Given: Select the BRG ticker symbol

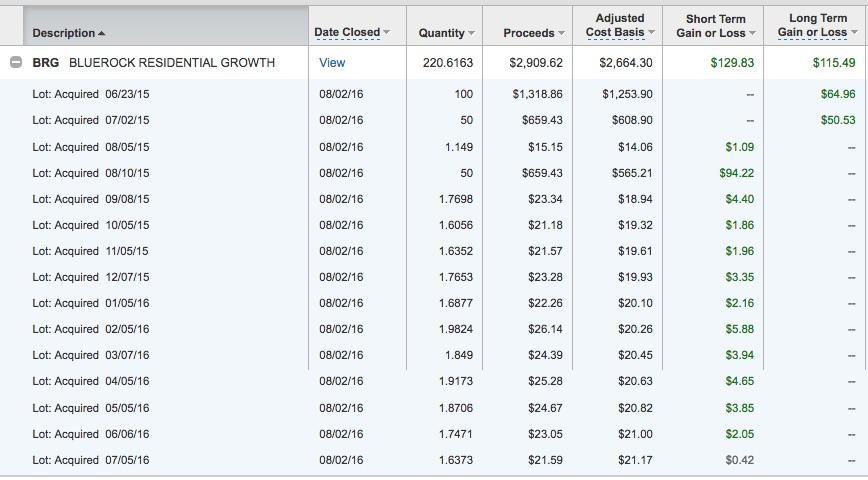Looking at the screenshot, I should pos(46,63).
